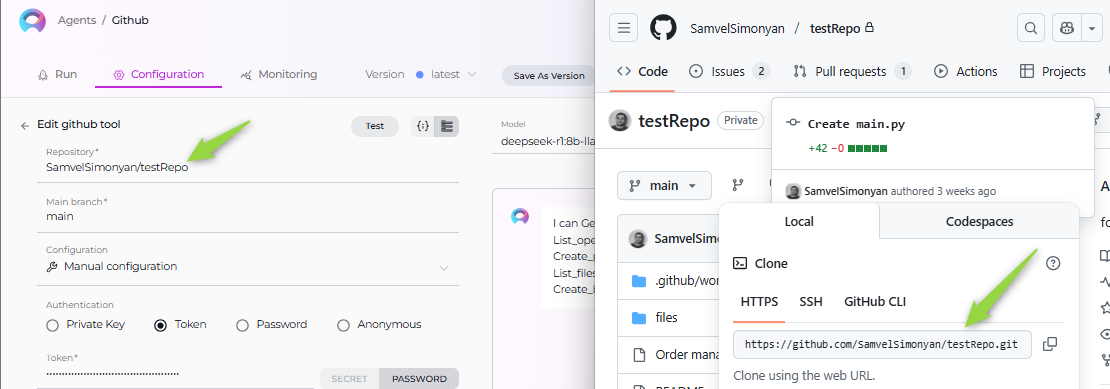
Task: Open SamvelSimonyan owner link in header
Action: [737, 28]
